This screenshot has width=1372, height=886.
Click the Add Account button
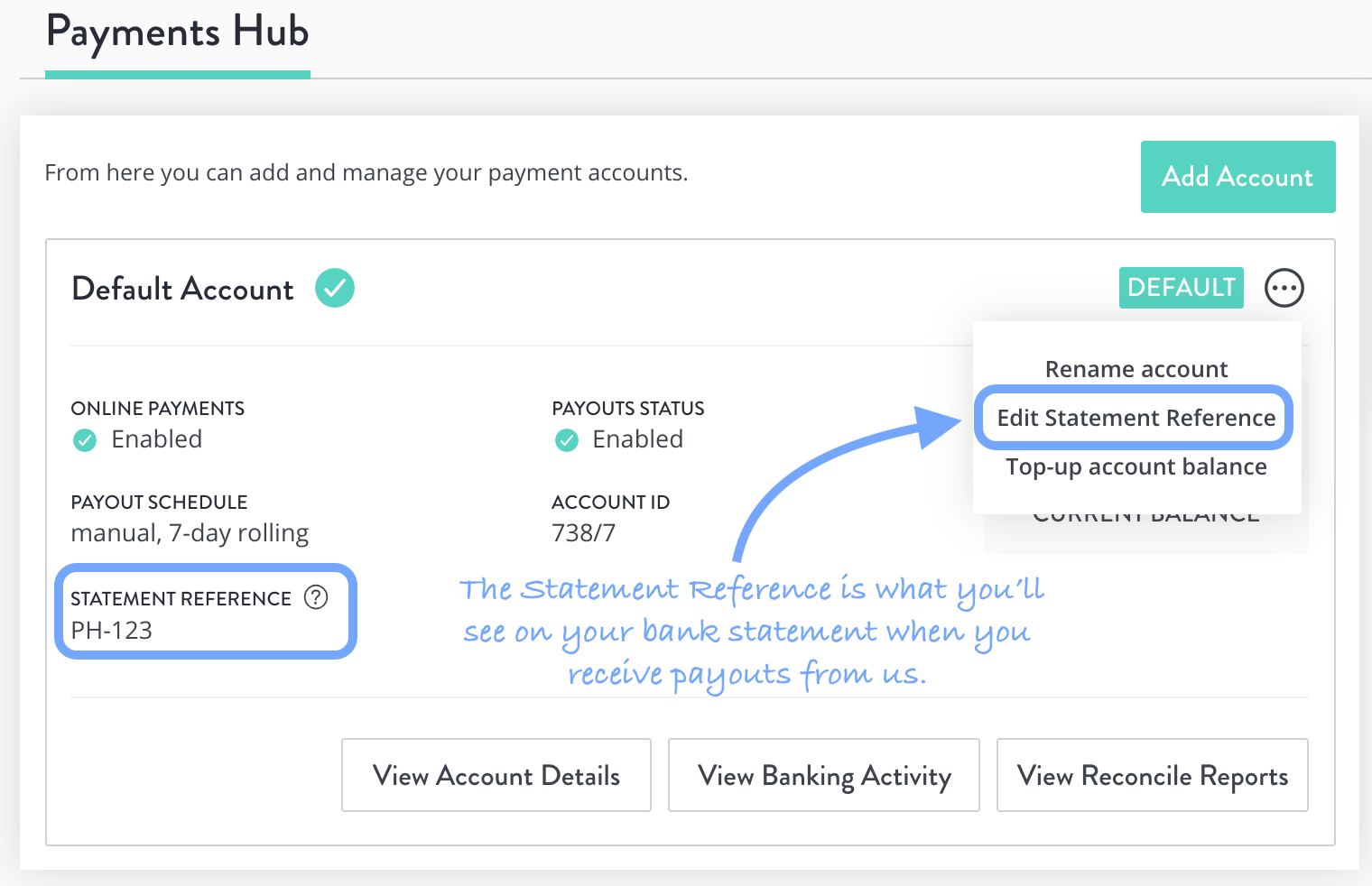(x=1238, y=177)
